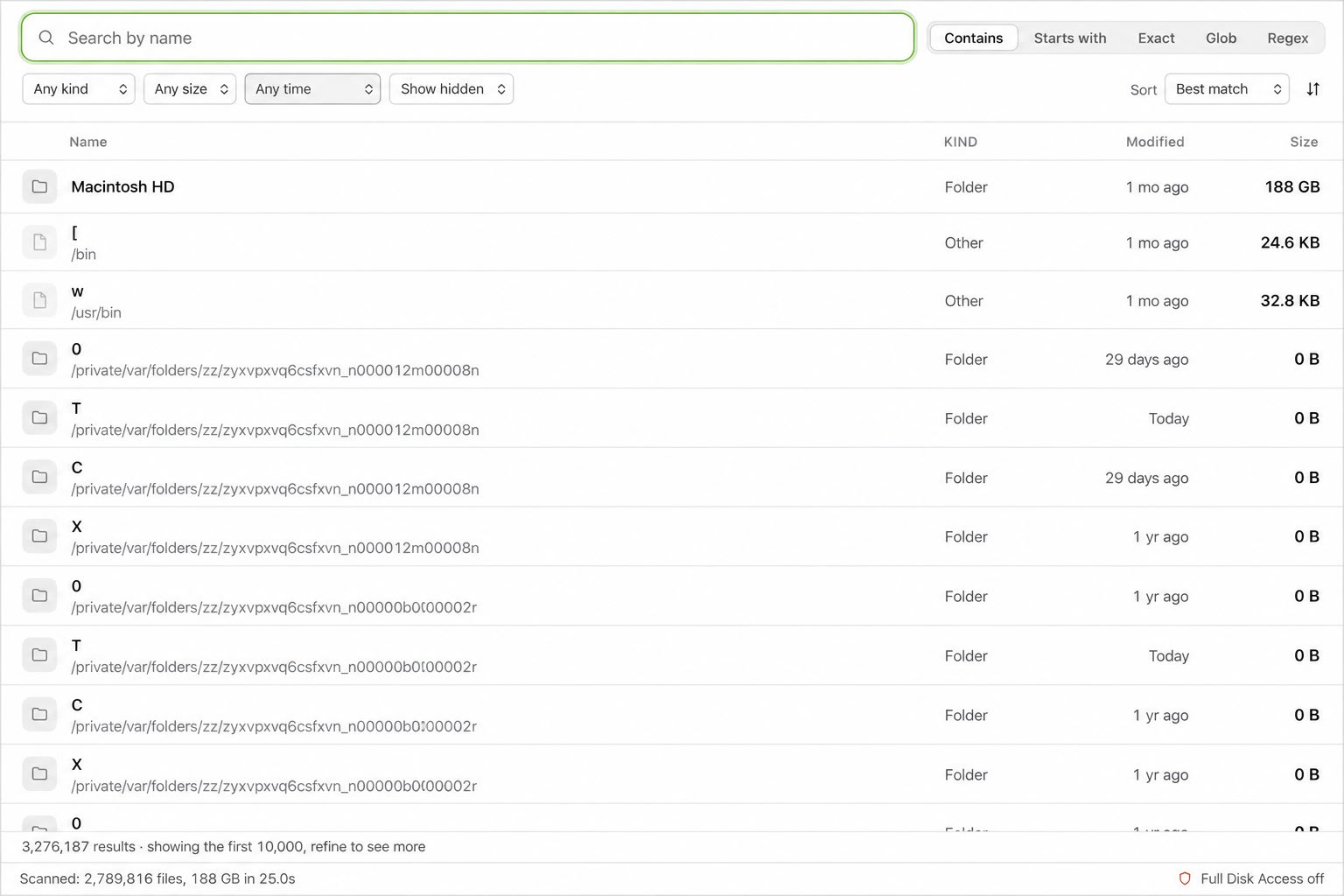
Task: Click folder icon of "0" in path ending 00002r
Action: click(x=39, y=596)
